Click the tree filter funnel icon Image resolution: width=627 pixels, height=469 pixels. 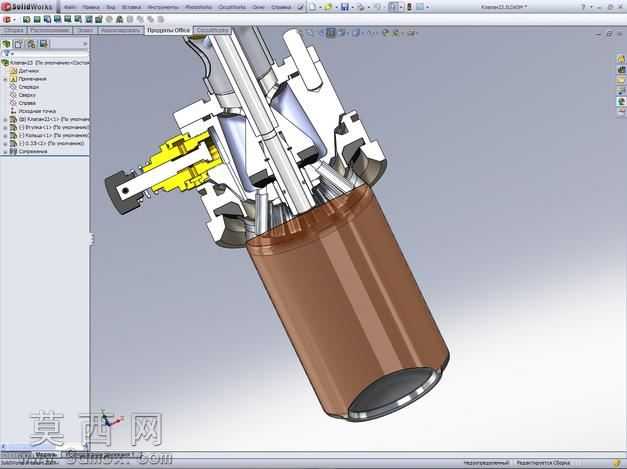pos(6,53)
